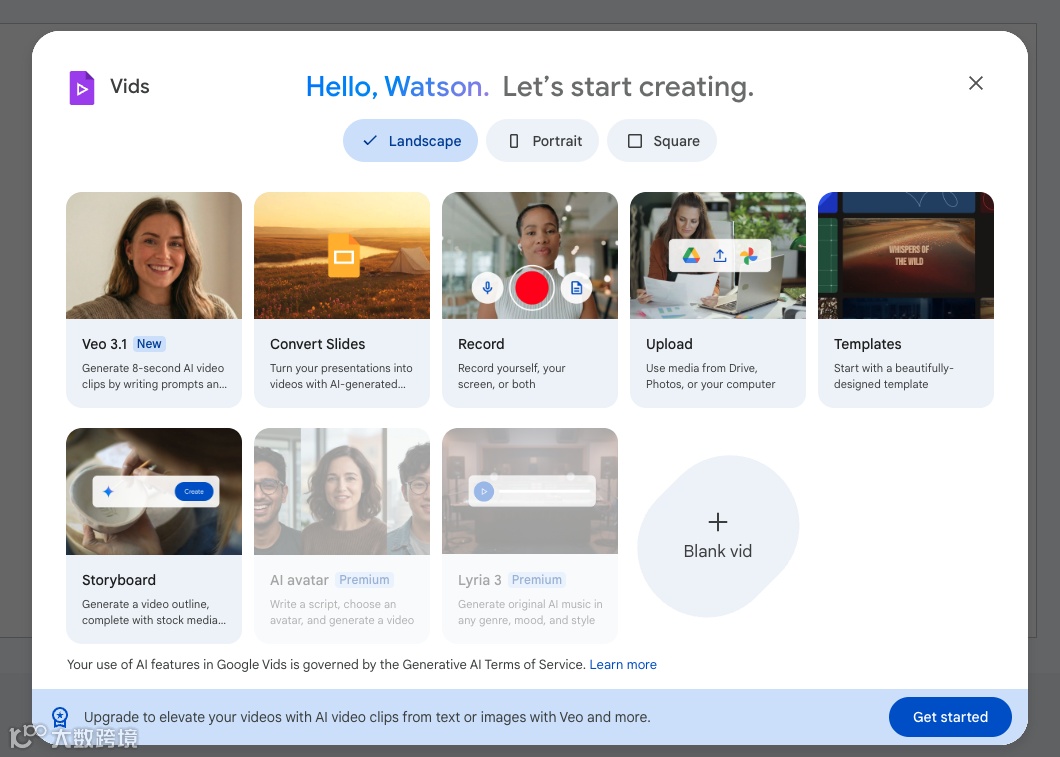Open the Veo 3.1 card
The height and width of the screenshot is (757, 1060).
[153, 299]
